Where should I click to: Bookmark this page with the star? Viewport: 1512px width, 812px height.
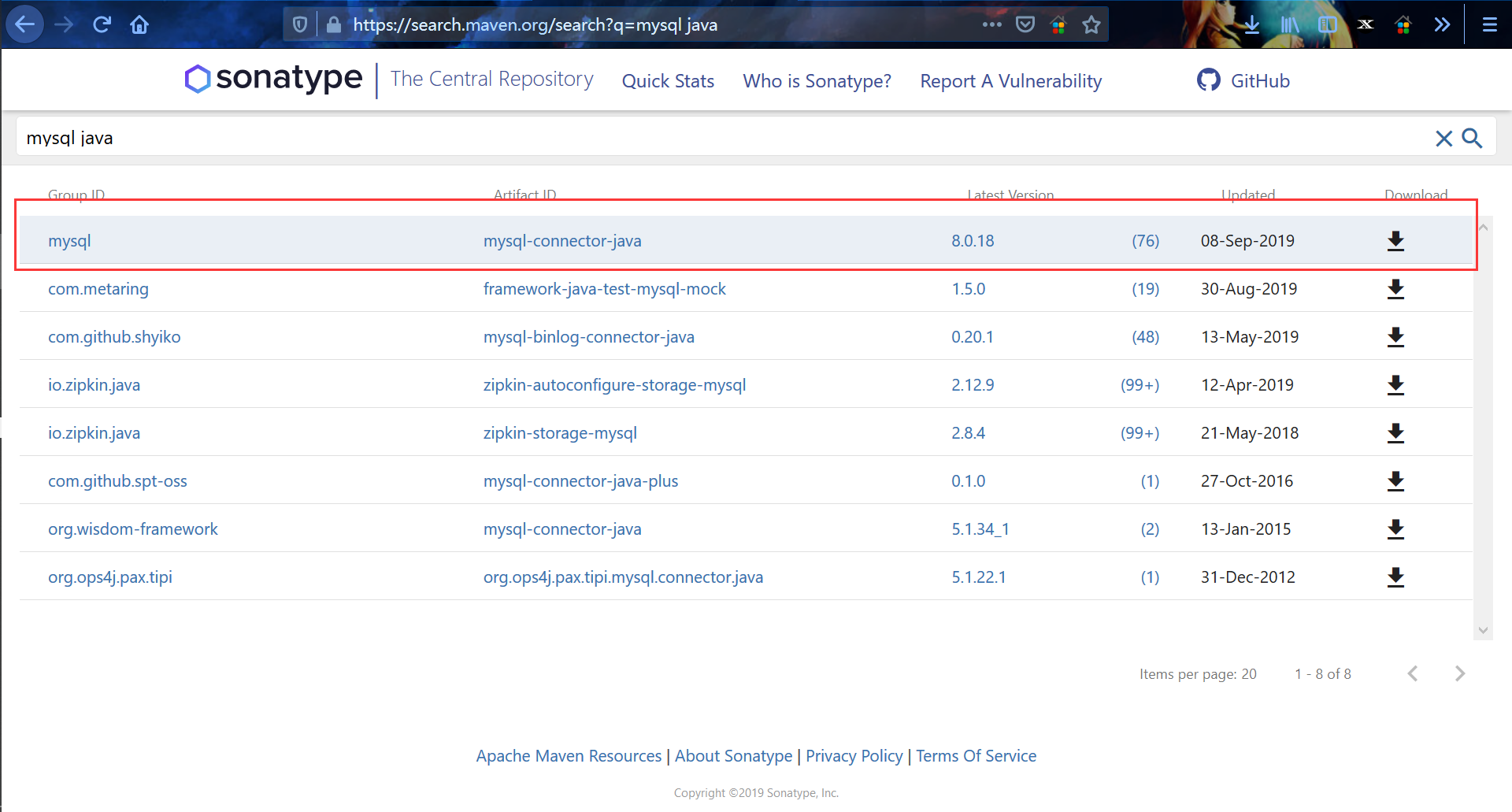(x=1091, y=24)
